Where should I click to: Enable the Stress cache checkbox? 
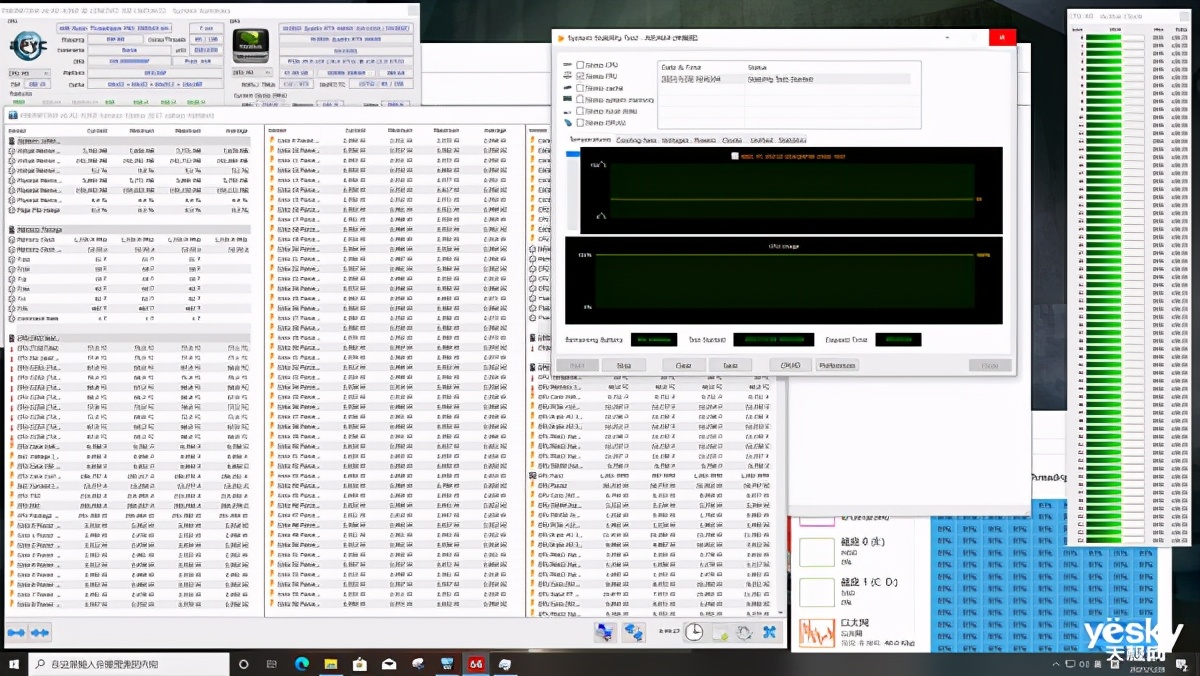pyautogui.click(x=581, y=88)
